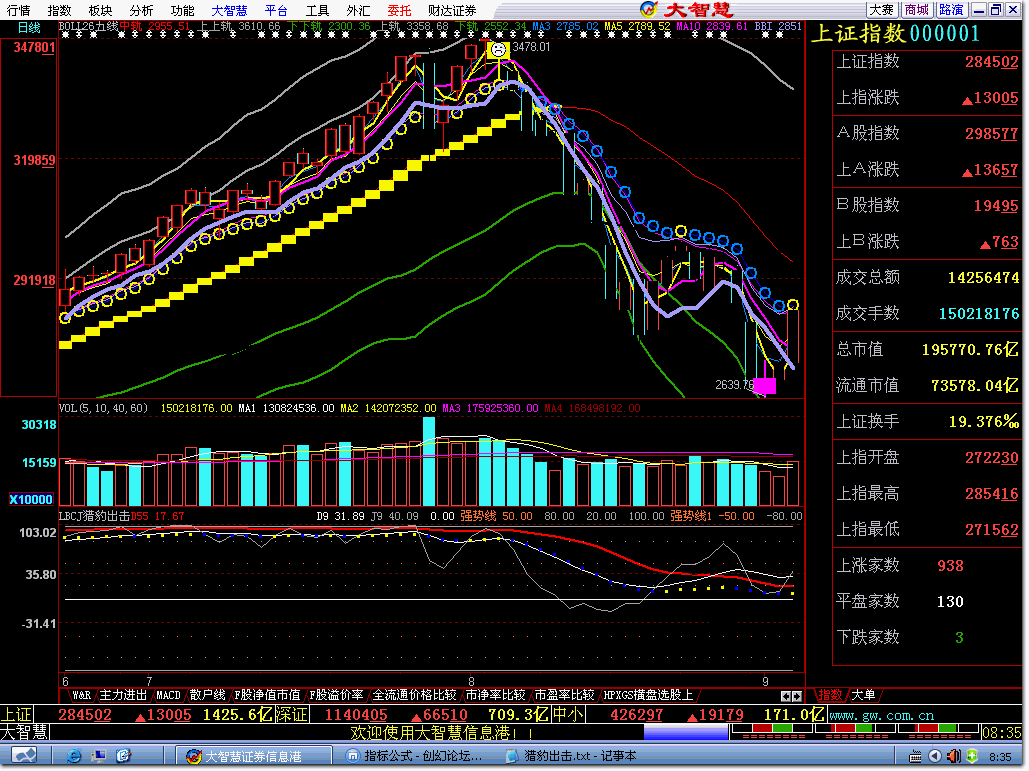
Task: Open the 平台 menu
Action: click(276, 10)
